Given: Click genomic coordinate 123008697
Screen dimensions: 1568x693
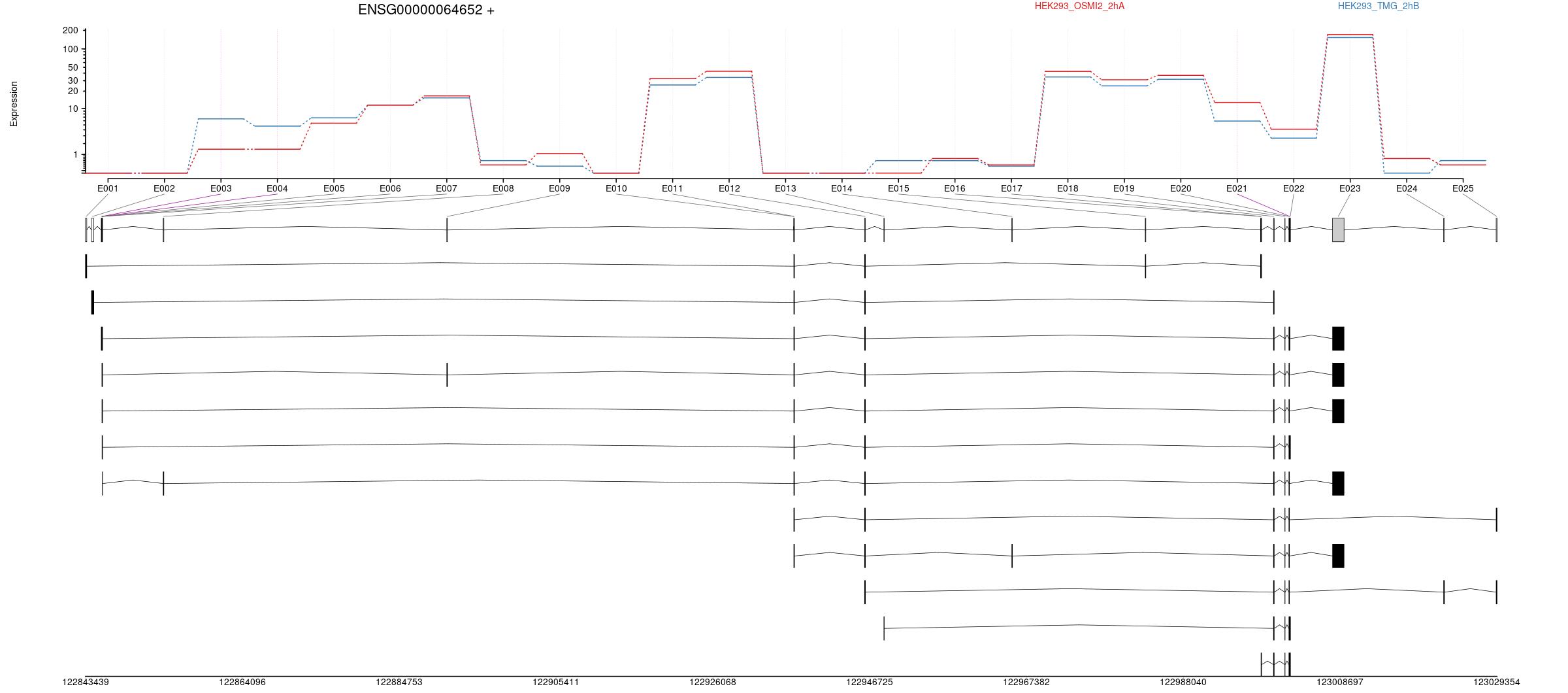Looking at the screenshot, I should [x=1340, y=682].
